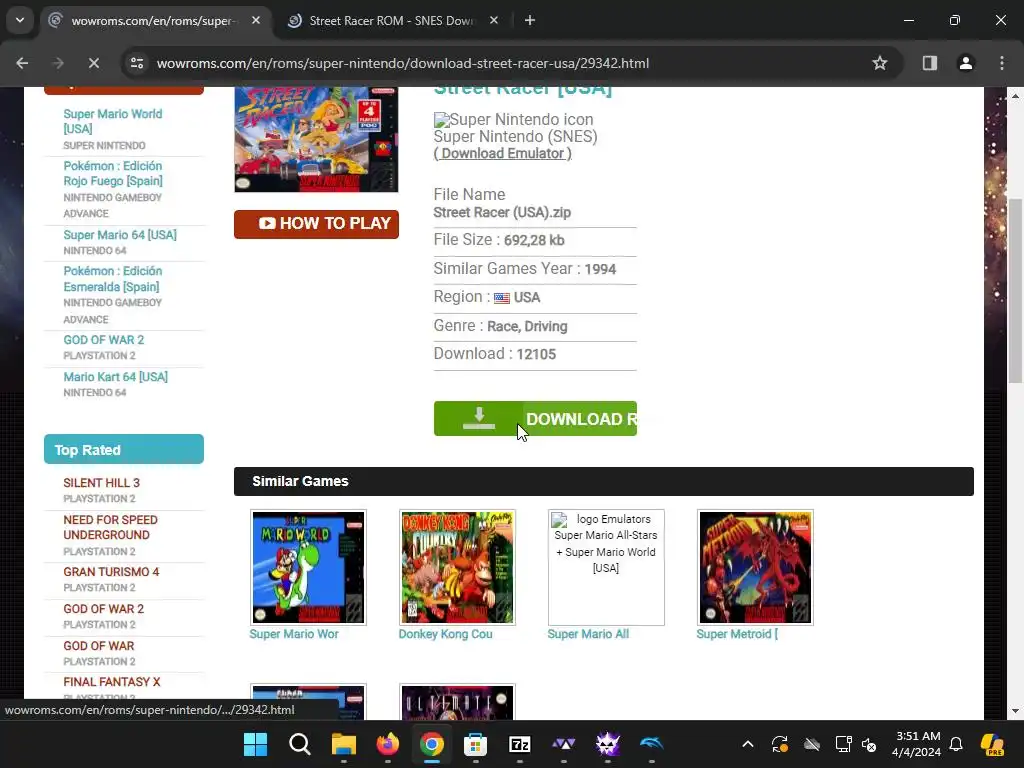1024x768 pixels.
Task: Open Super Mario 64 [USA] link
Action: click(x=120, y=235)
